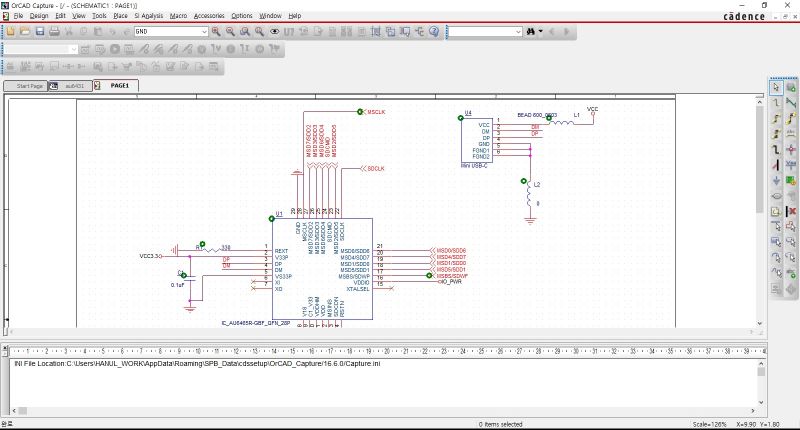
Task: Switch to the PAGE1 schematic tab
Action: click(x=122, y=86)
